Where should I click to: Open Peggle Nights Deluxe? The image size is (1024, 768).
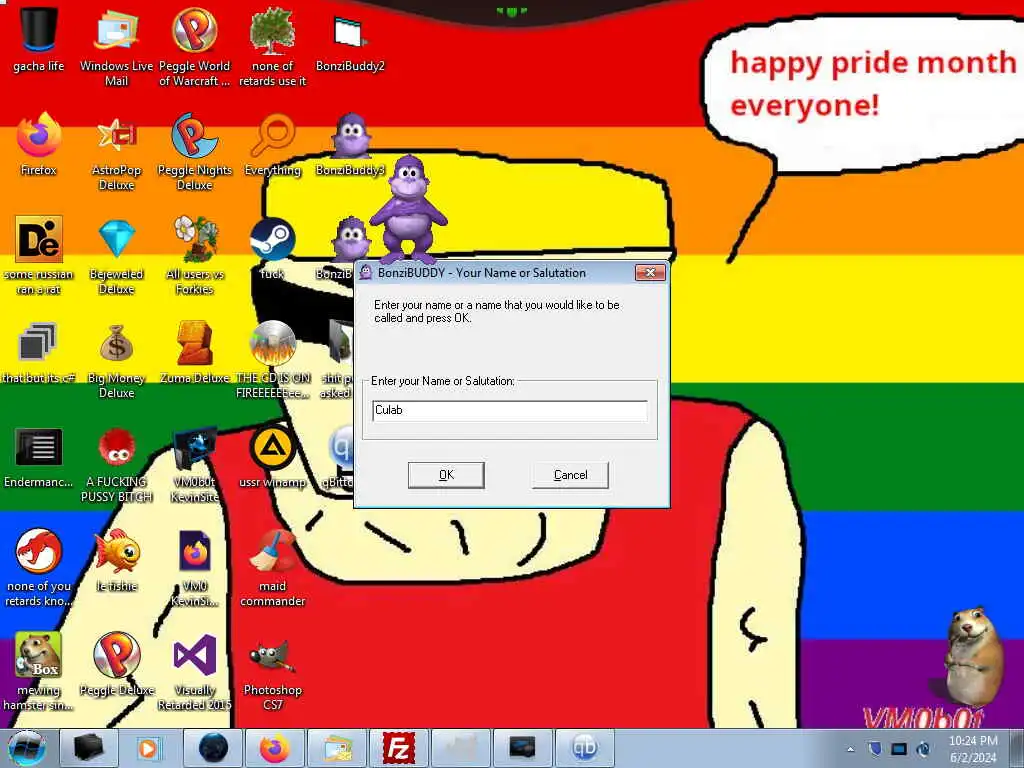[194, 135]
